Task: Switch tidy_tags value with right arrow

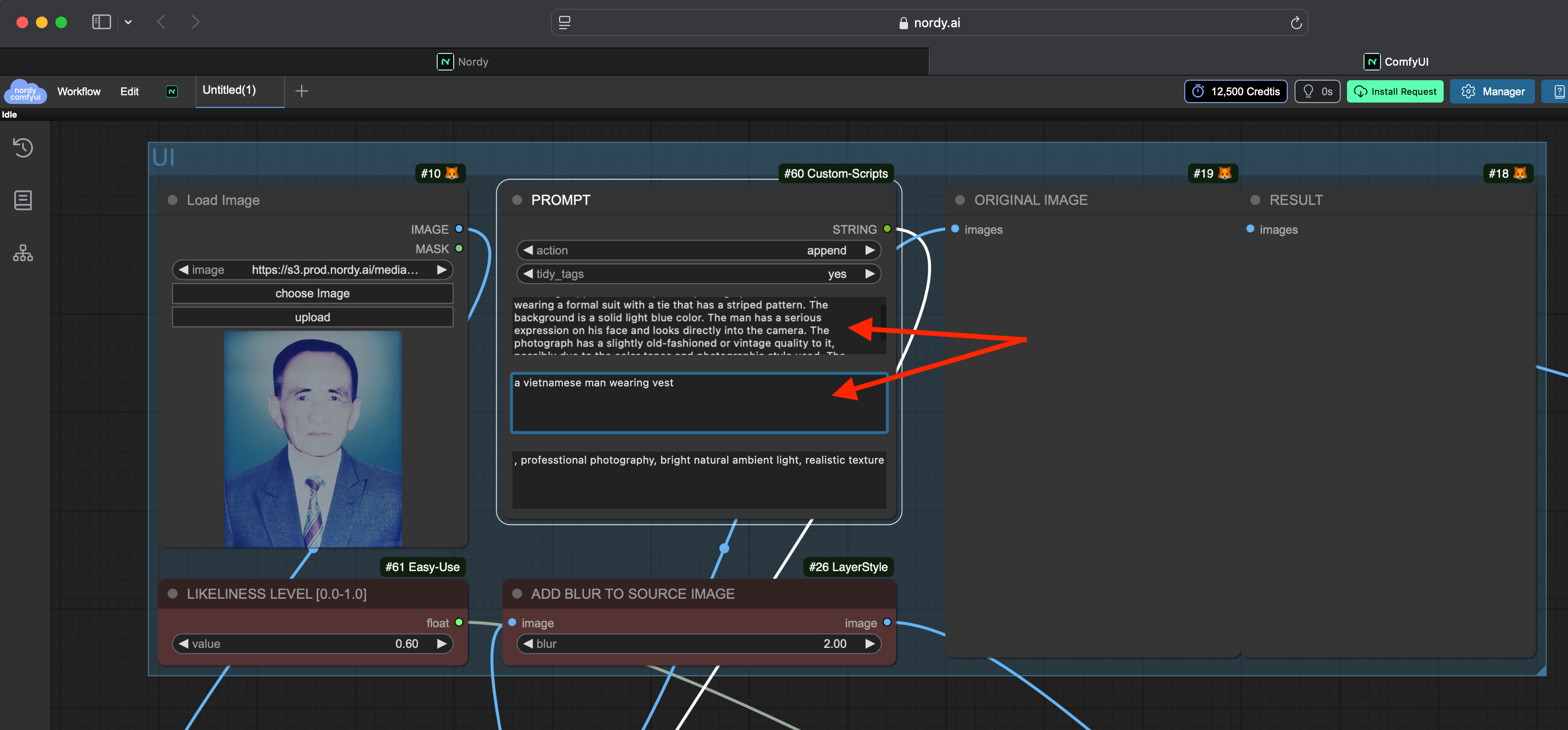Action: [870, 274]
